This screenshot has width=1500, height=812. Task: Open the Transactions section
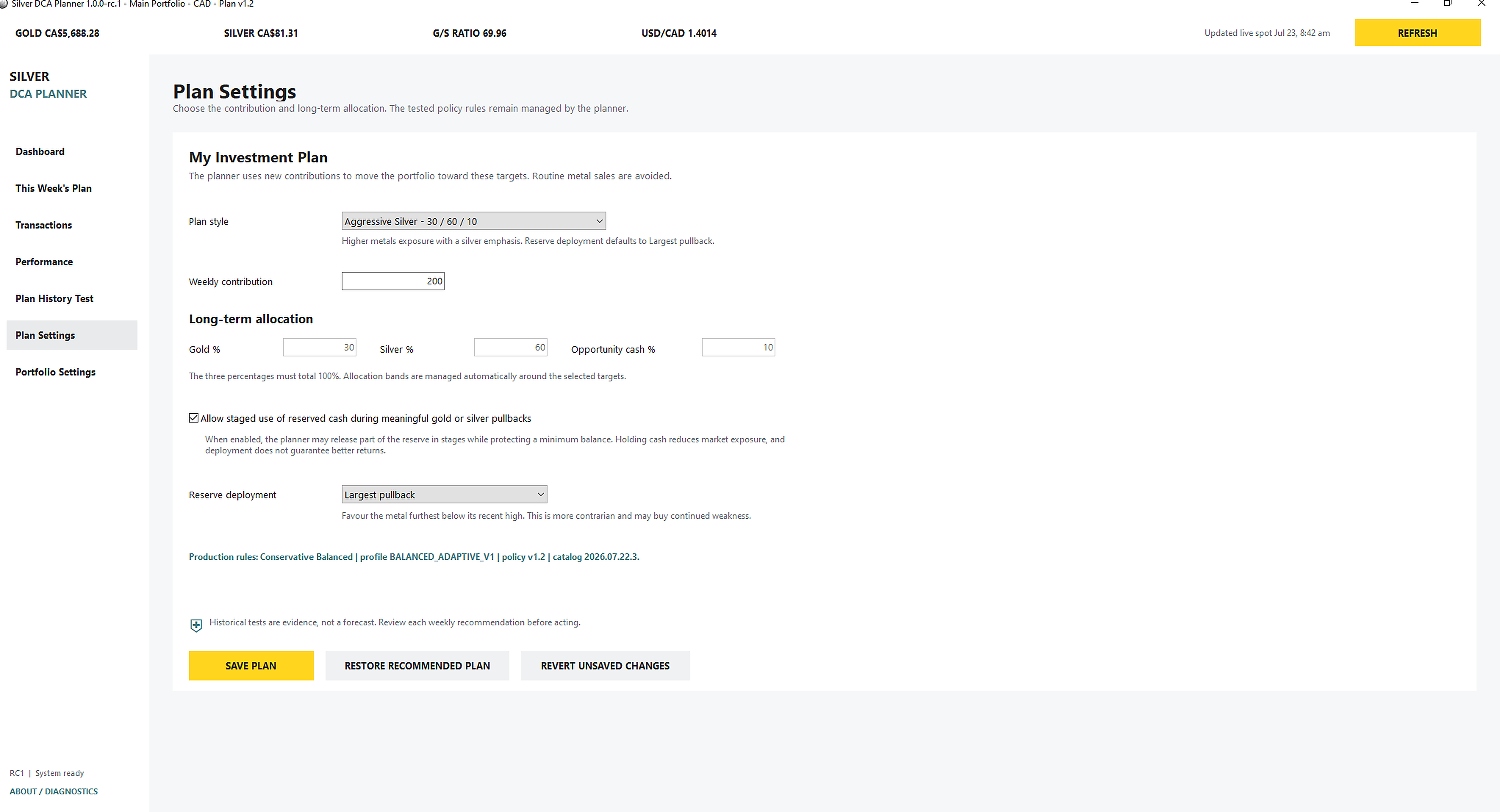72,225
